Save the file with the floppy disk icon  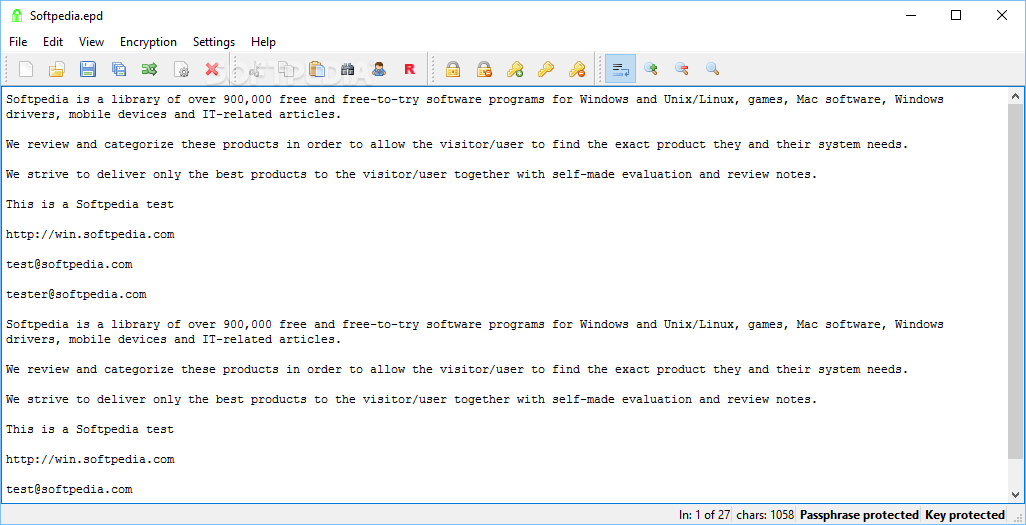(88, 69)
